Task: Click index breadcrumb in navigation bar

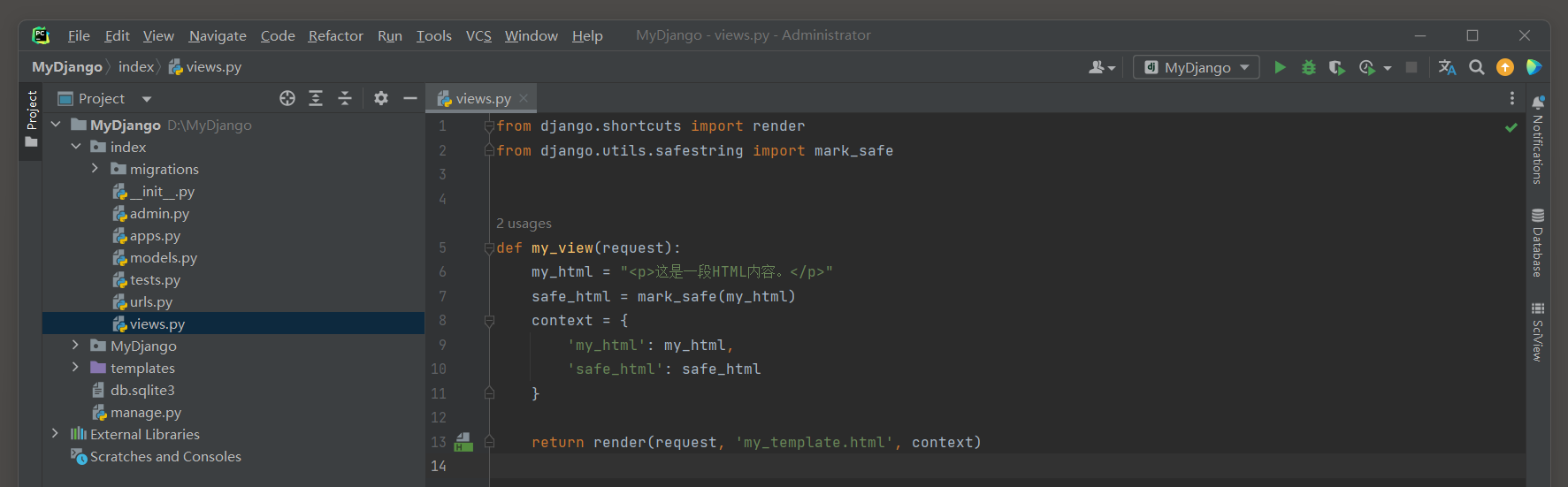Action: click(x=136, y=67)
